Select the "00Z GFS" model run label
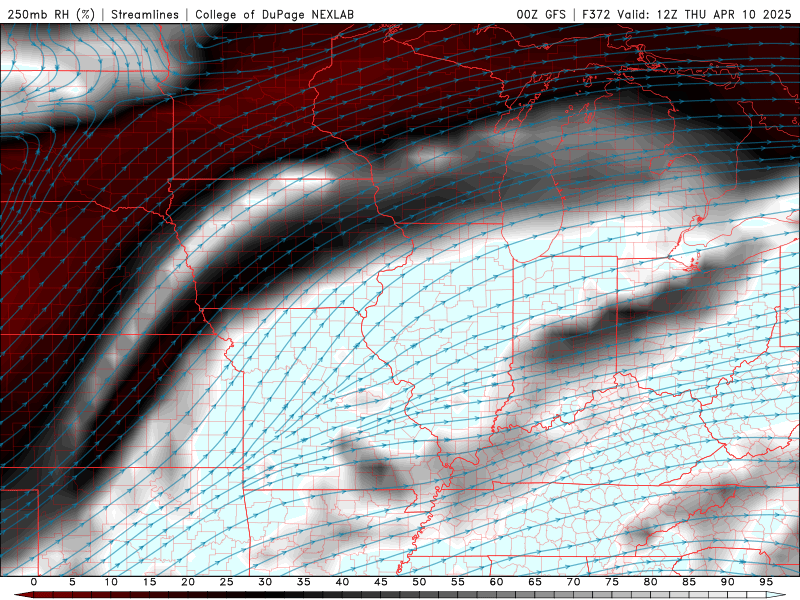 tap(541, 14)
